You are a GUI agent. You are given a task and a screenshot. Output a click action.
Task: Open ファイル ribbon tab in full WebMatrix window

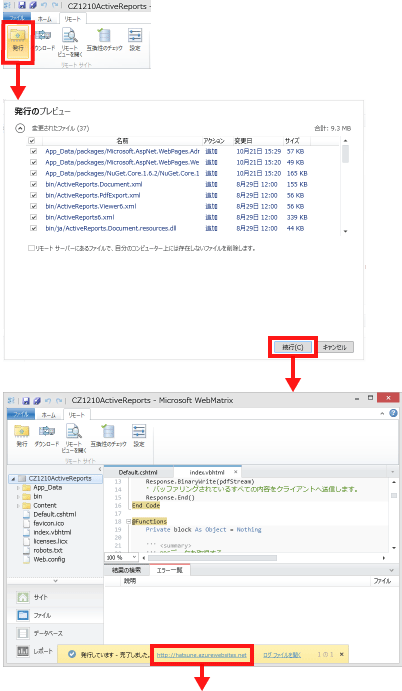click(x=21, y=415)
